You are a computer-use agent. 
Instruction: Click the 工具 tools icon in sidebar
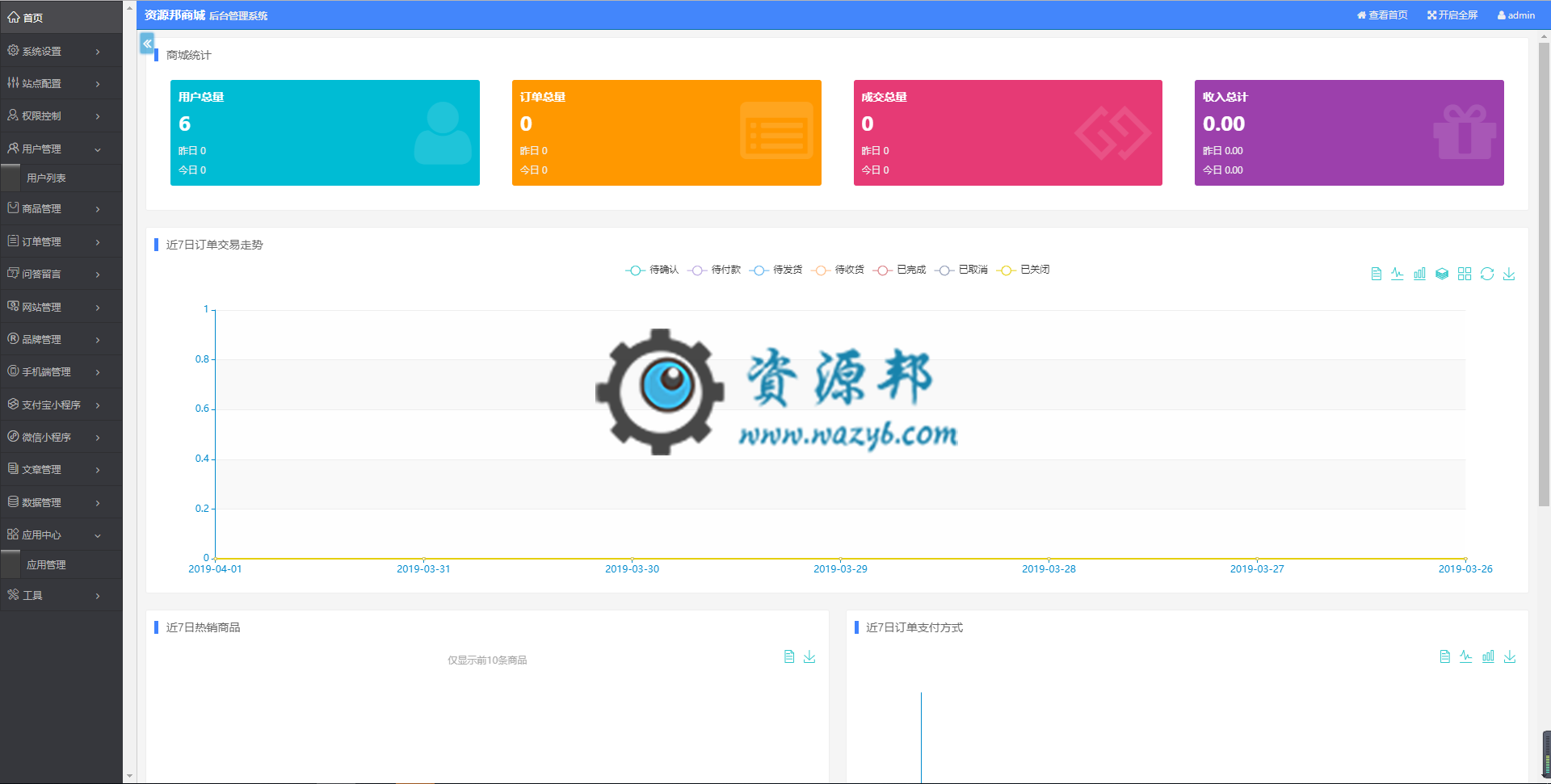13,595
